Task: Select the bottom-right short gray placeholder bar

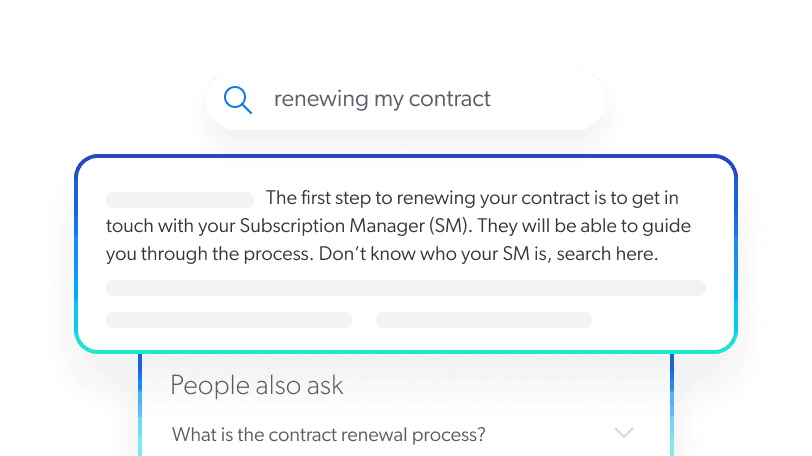Action: (484, 320)
